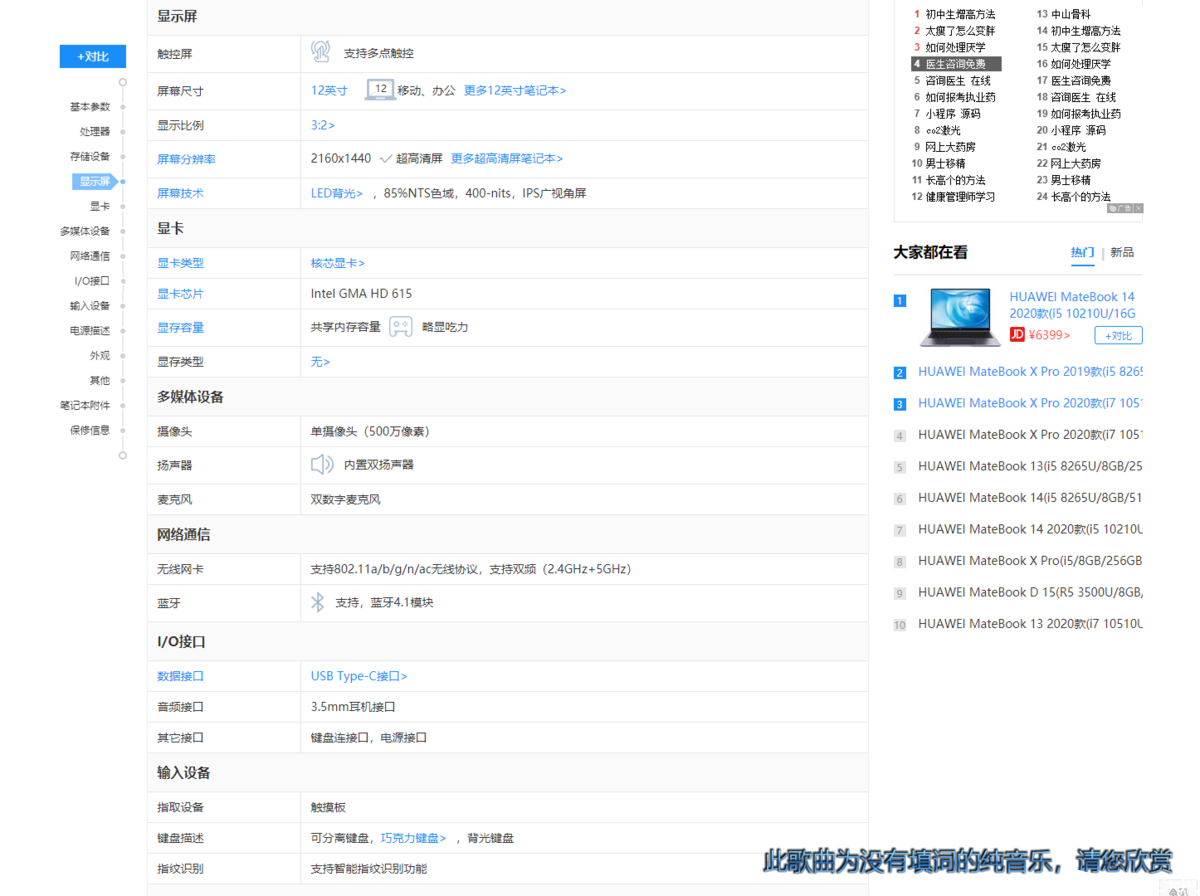Click highlighted ad item 医生咨询免费 numbered 4
The width and height of the screenshot is (1200, 896).
(956, 64)
